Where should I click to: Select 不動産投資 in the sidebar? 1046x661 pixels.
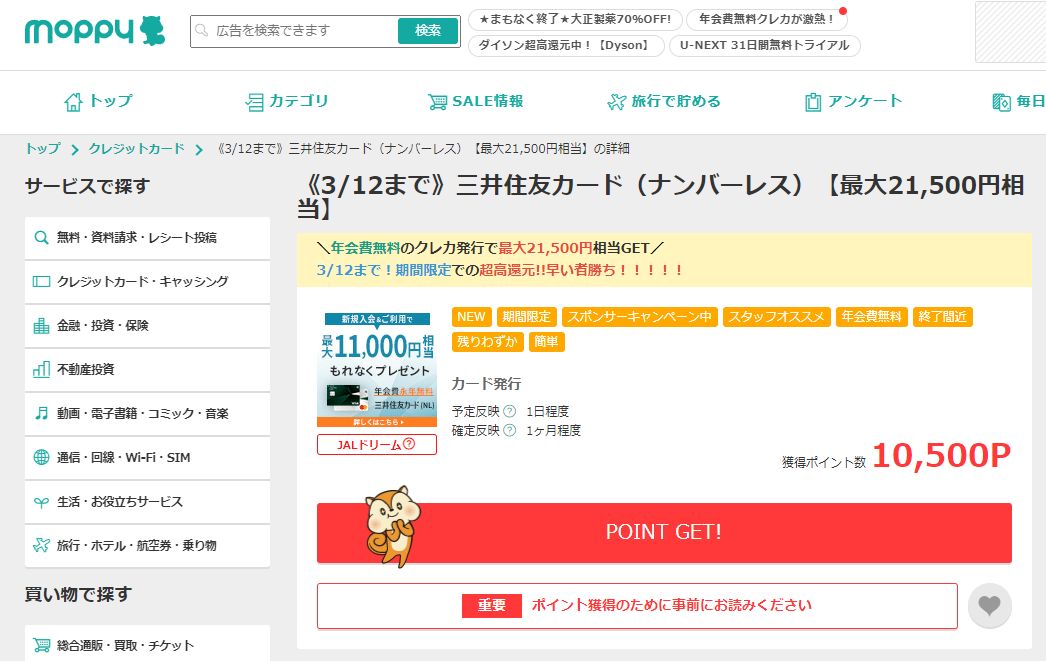(x=147, y=370)
